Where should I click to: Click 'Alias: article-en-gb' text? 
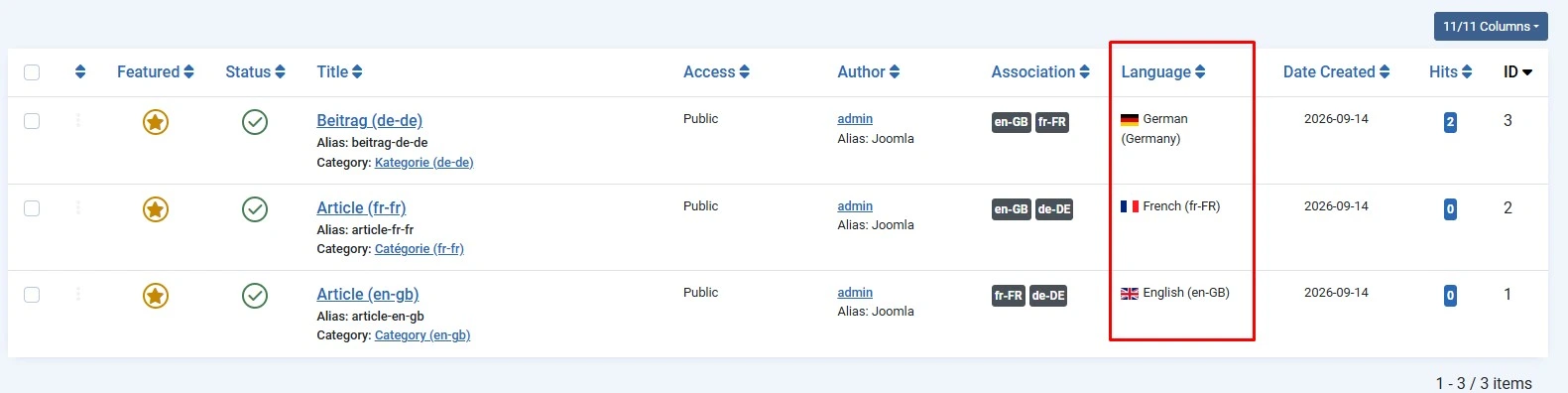click(x=370, y=316)
